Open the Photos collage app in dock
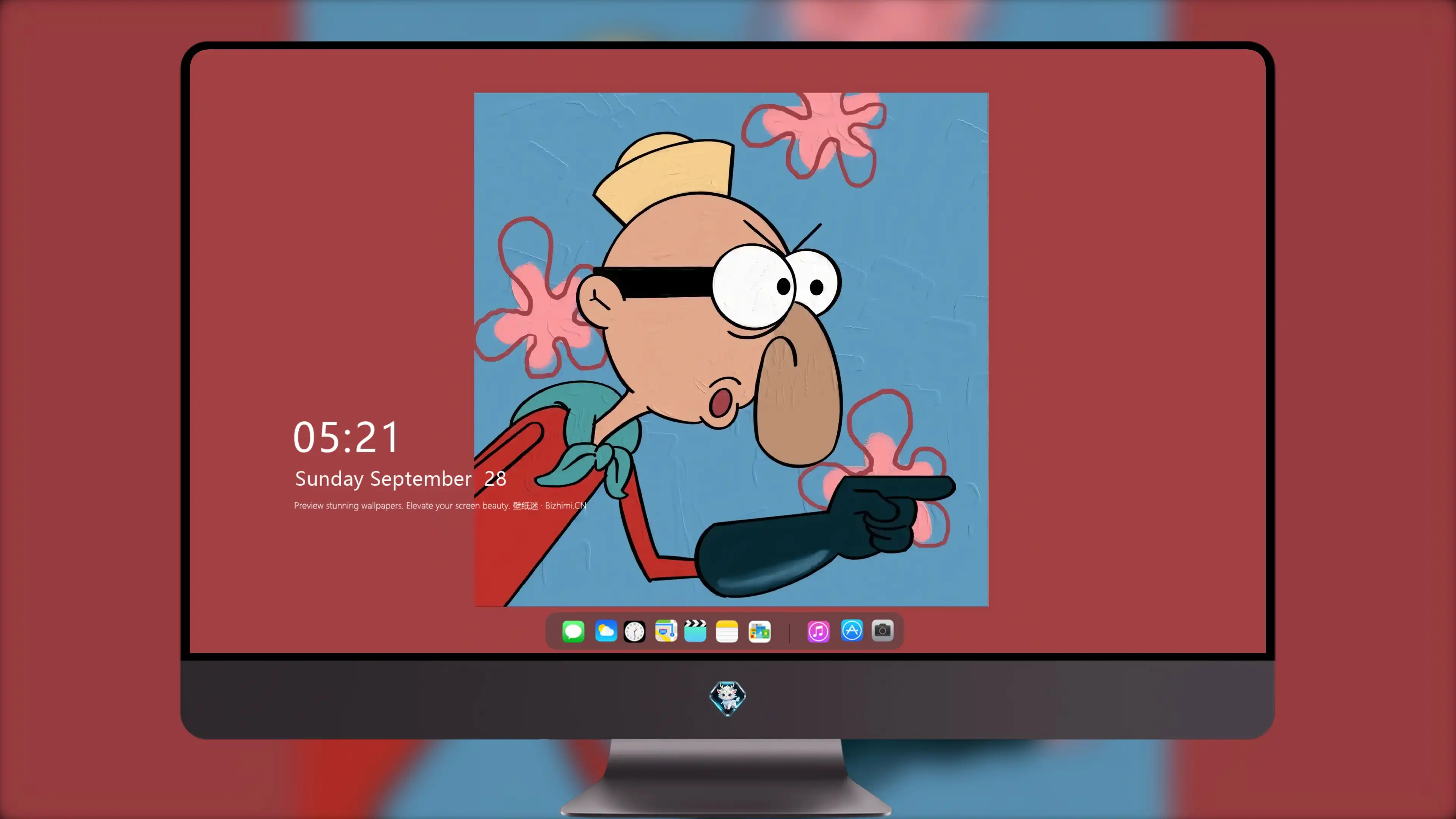 (x=759, y=631)
